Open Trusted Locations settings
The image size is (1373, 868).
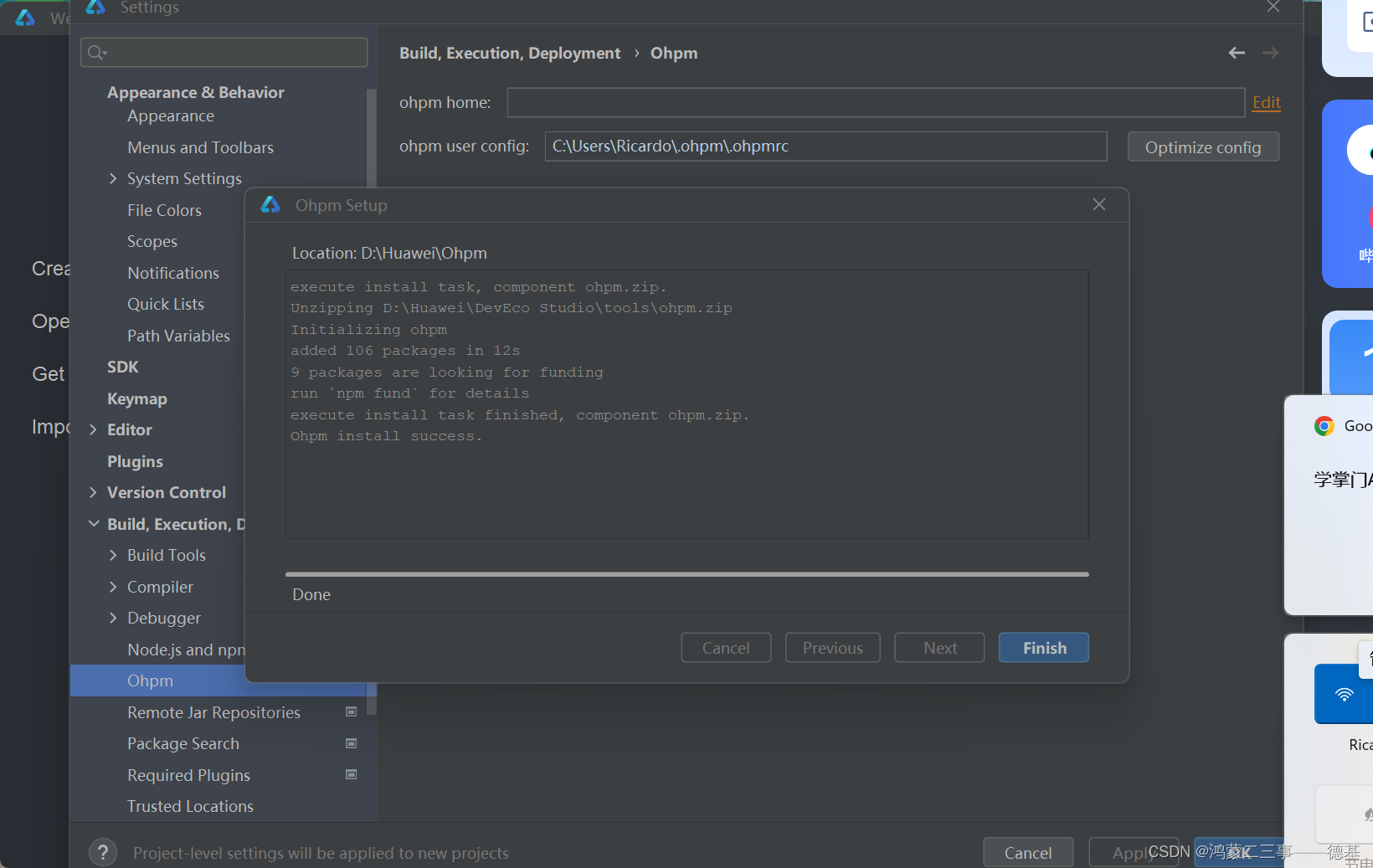click(190, 806)
